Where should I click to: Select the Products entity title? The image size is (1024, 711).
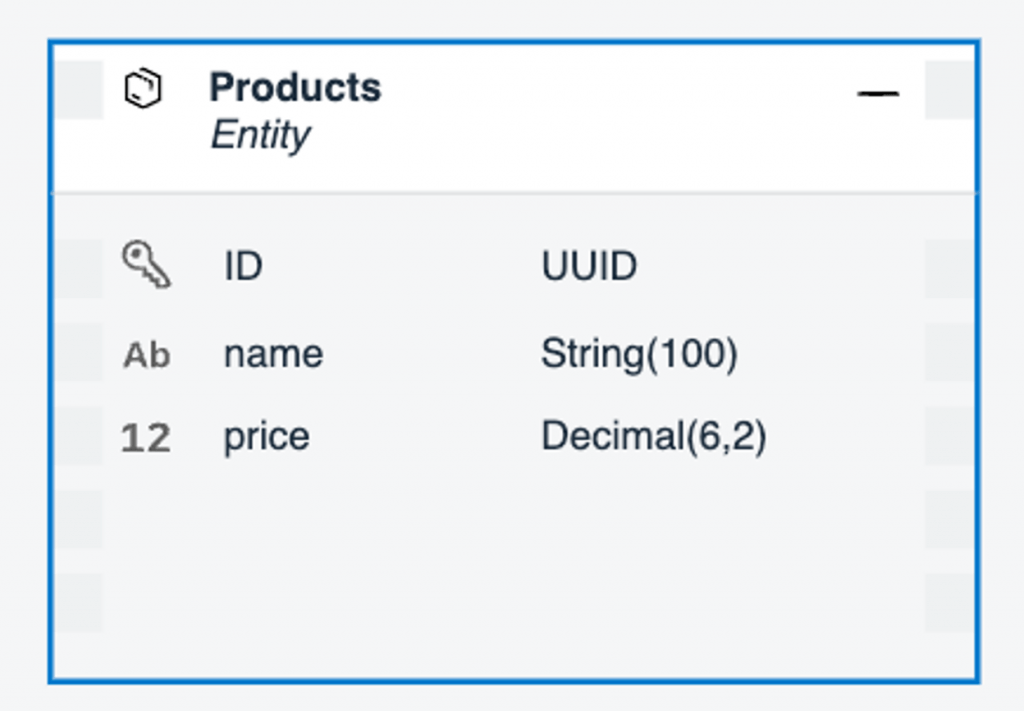click(x=295, y=87)
